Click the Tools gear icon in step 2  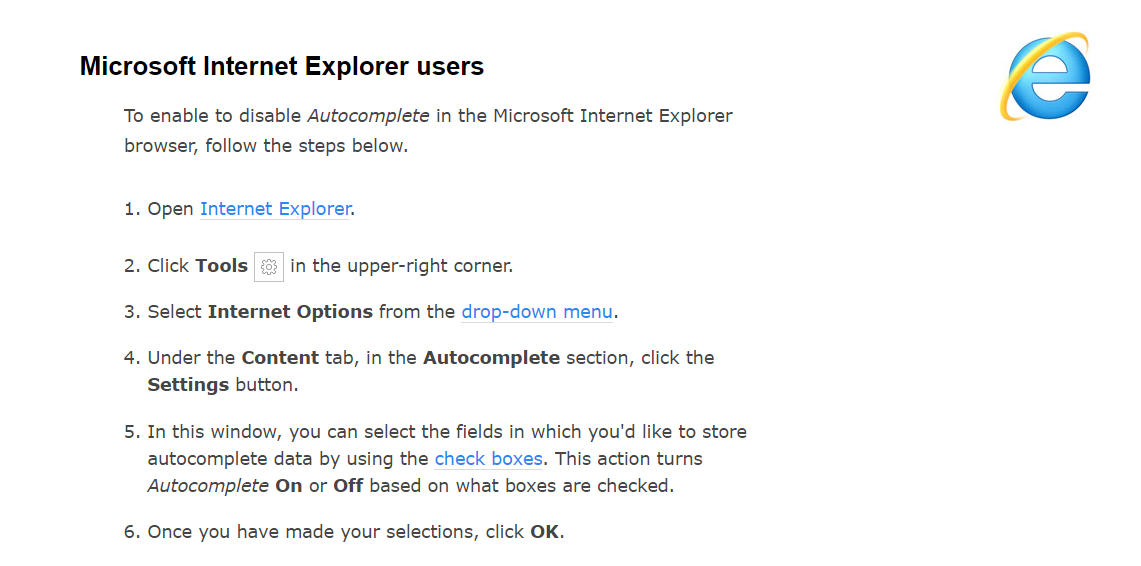pyautogui.click(x=269, y=267)
